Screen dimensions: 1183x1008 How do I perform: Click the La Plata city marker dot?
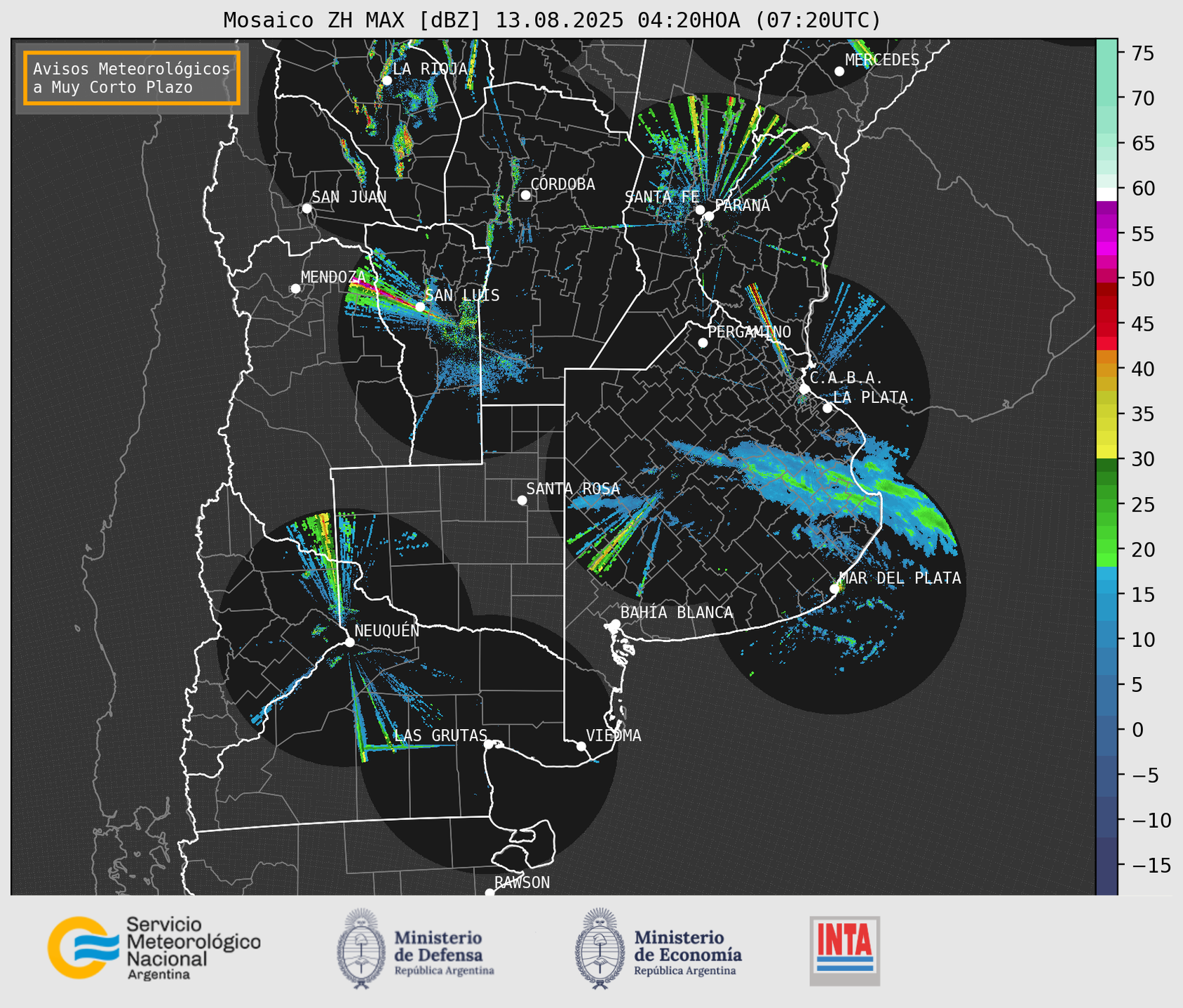click(x=827, y=408)
